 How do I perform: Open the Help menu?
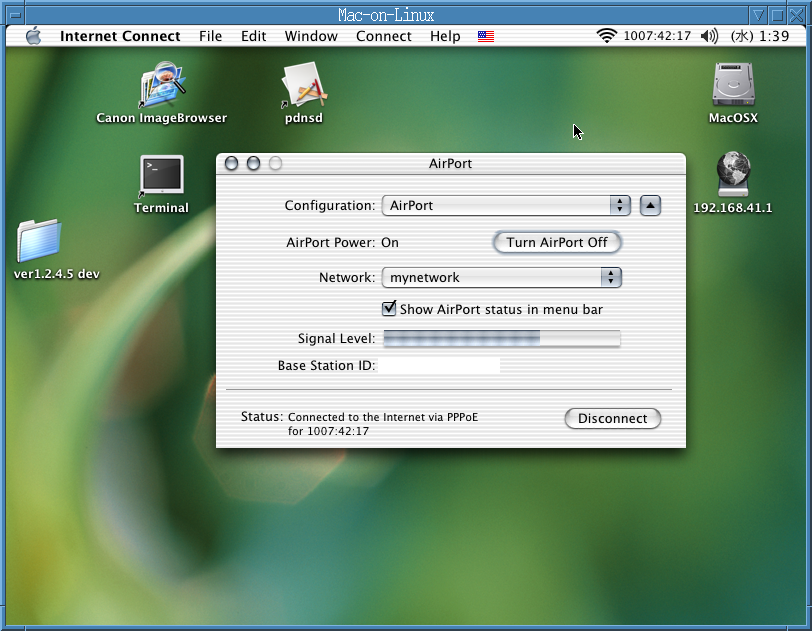point(445,36)
